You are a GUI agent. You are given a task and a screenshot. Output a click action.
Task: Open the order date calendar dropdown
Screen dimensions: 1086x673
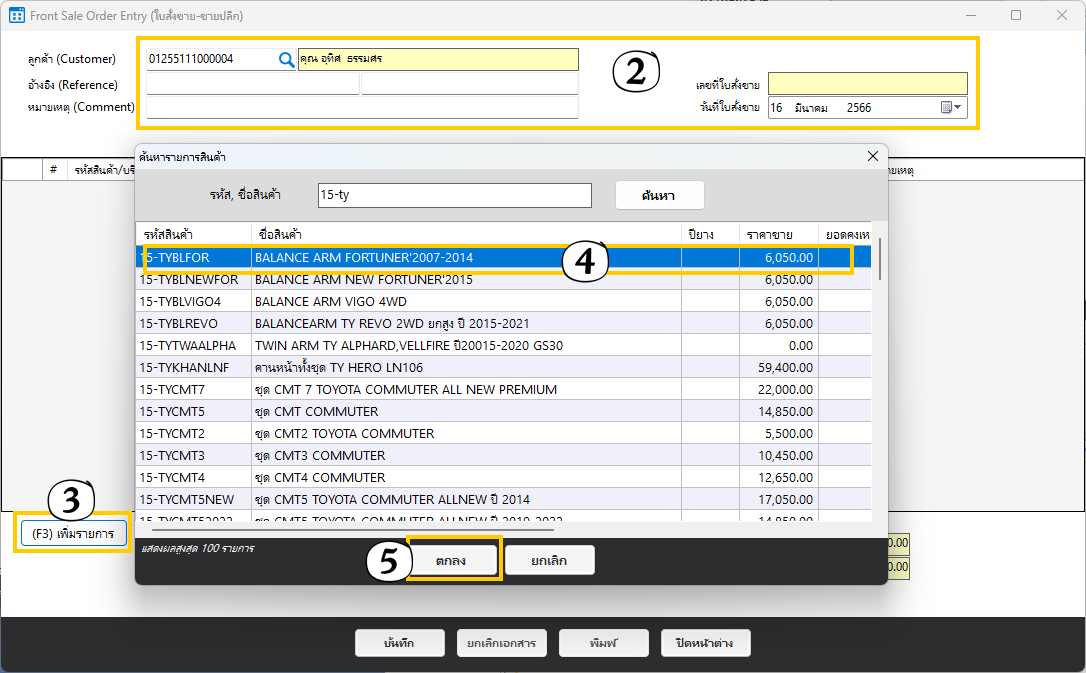[x=950, y=108]
